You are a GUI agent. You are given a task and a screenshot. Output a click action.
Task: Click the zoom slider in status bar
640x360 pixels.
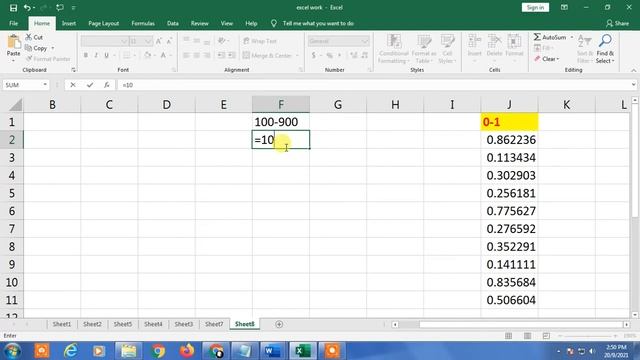[588, 336]
